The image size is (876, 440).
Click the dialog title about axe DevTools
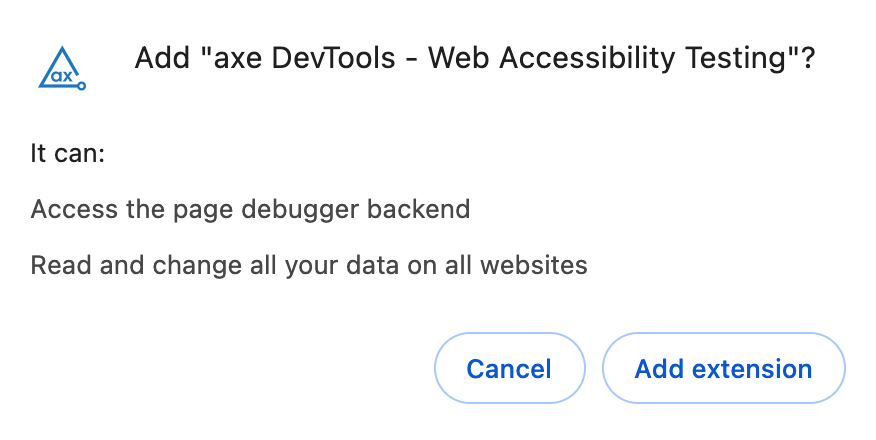[x=475, y=58]
